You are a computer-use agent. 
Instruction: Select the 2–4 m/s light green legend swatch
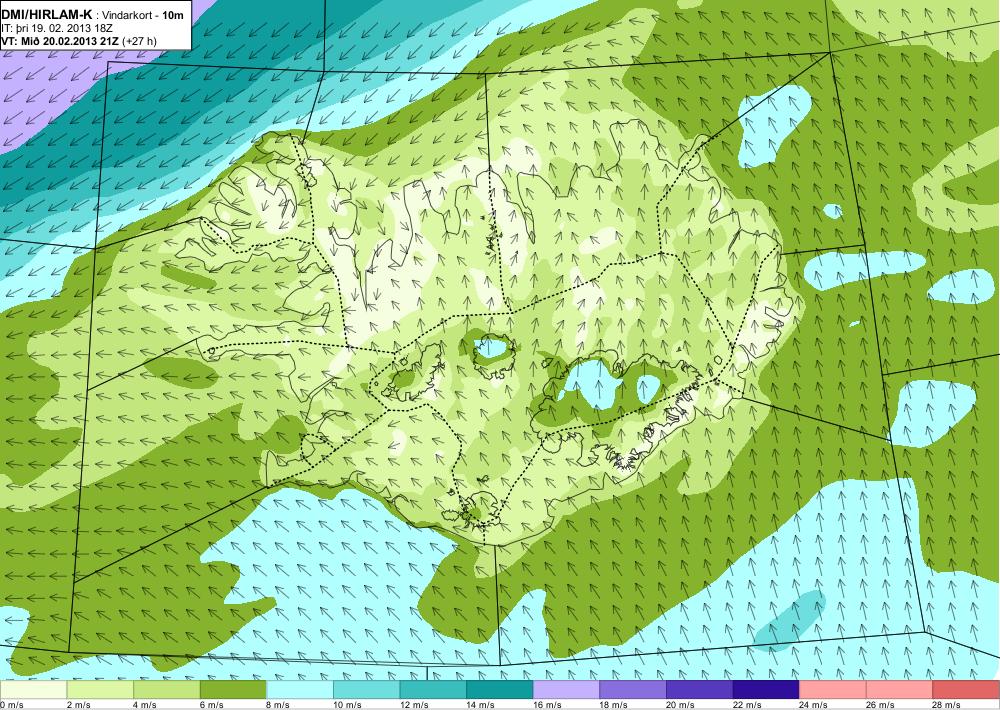(99, 690)
